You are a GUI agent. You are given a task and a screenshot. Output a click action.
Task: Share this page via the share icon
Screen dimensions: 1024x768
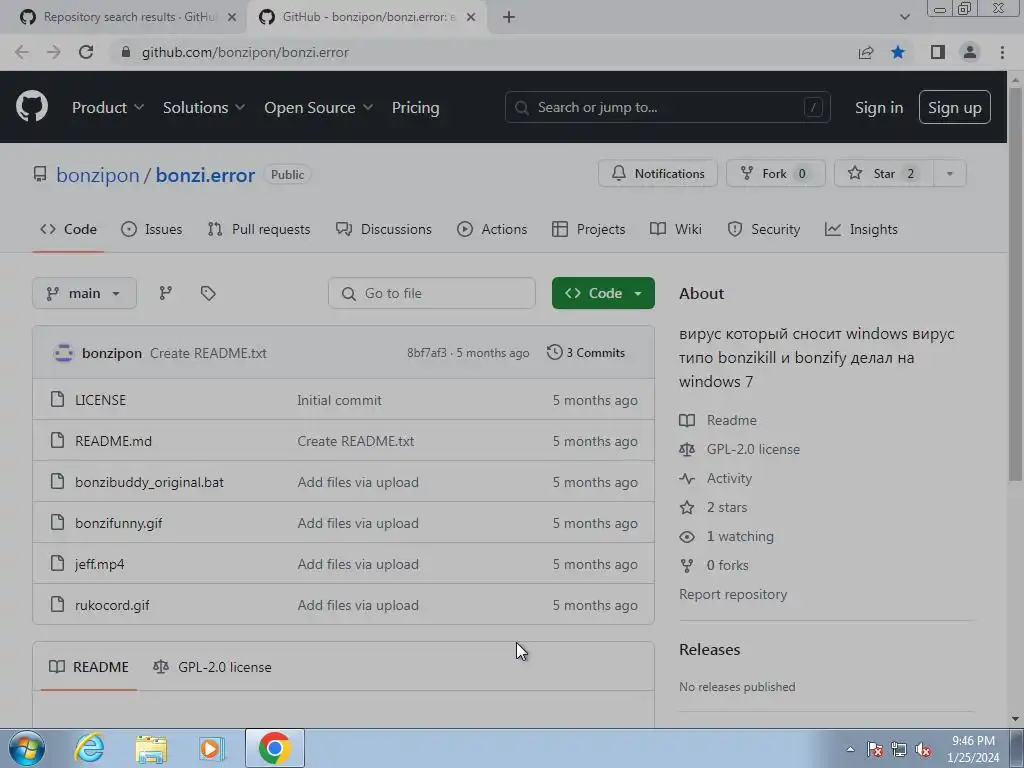(x=866, y=52)
